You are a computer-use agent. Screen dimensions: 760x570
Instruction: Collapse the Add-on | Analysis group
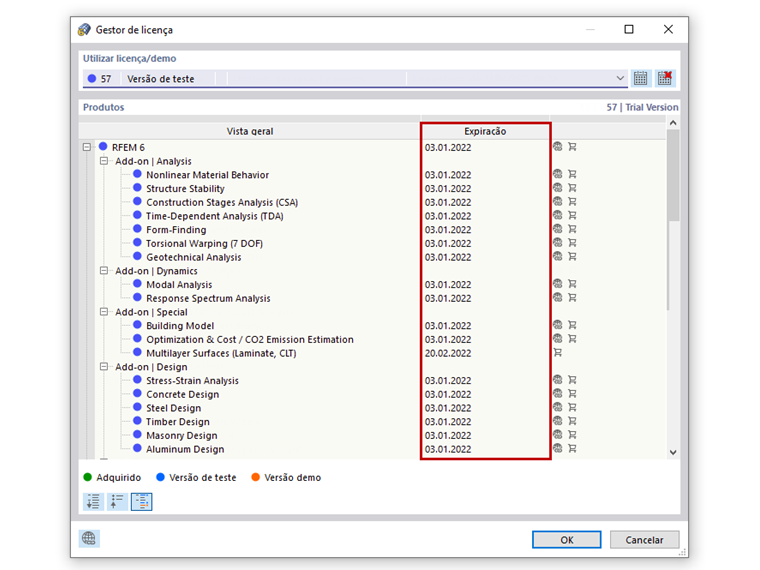click(x=104, y=160)
